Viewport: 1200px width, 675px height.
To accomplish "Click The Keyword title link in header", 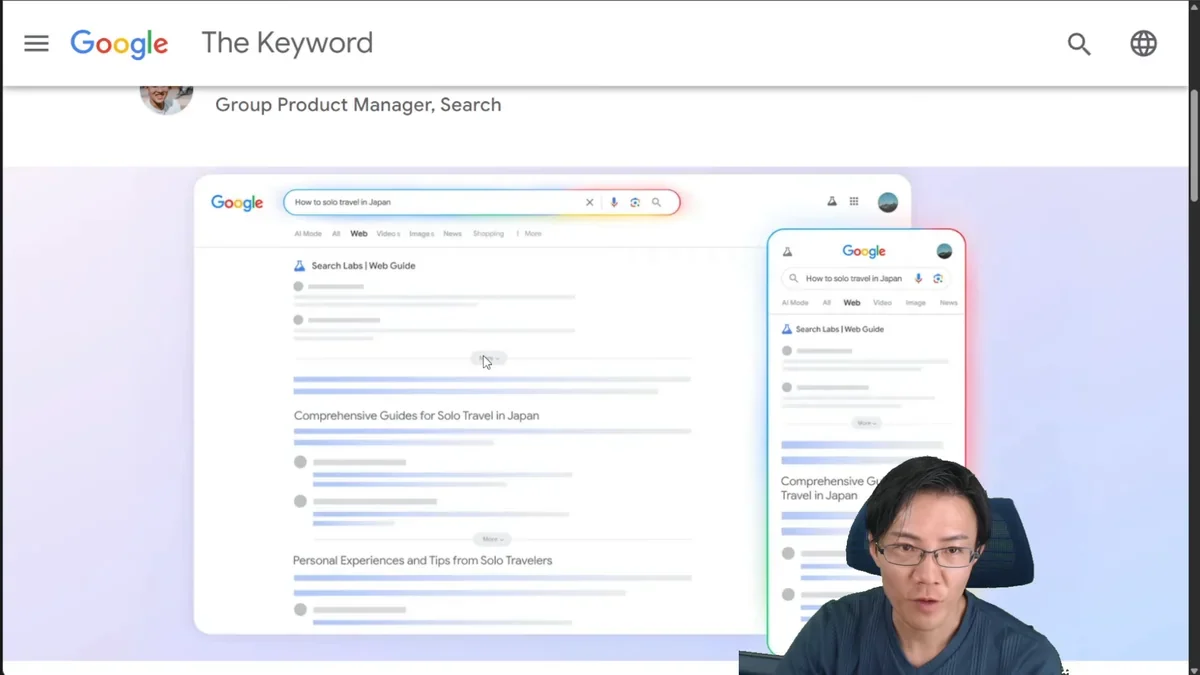I will [x=287, y=43].
